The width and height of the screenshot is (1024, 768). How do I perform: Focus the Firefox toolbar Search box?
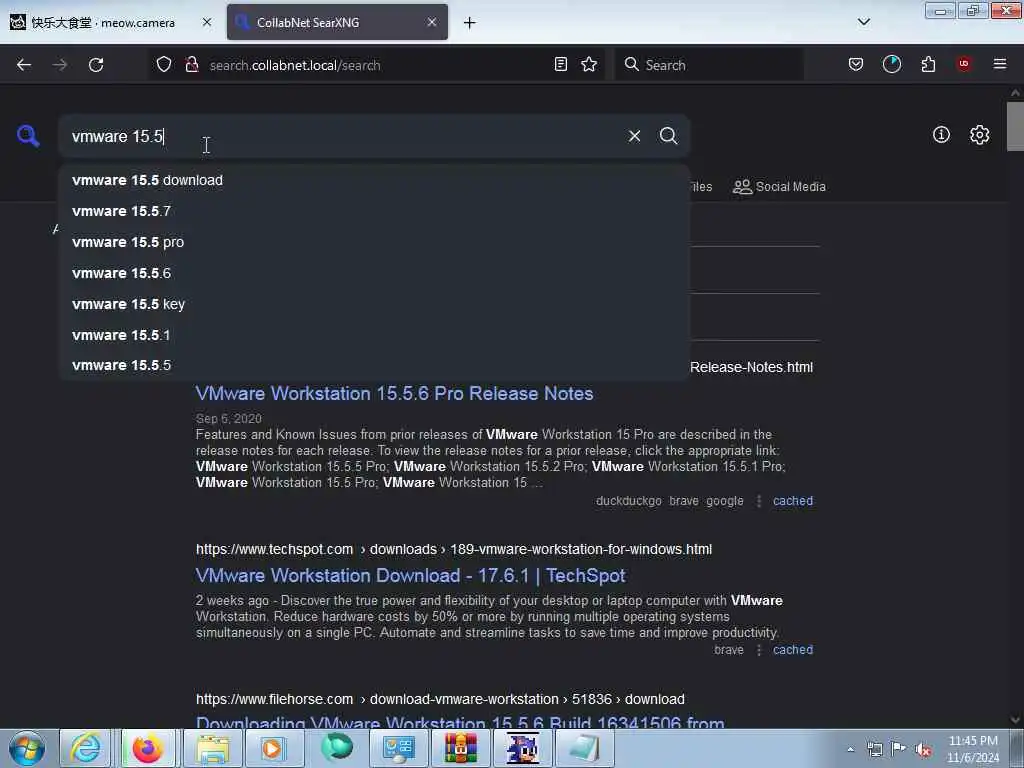(709, 65)
